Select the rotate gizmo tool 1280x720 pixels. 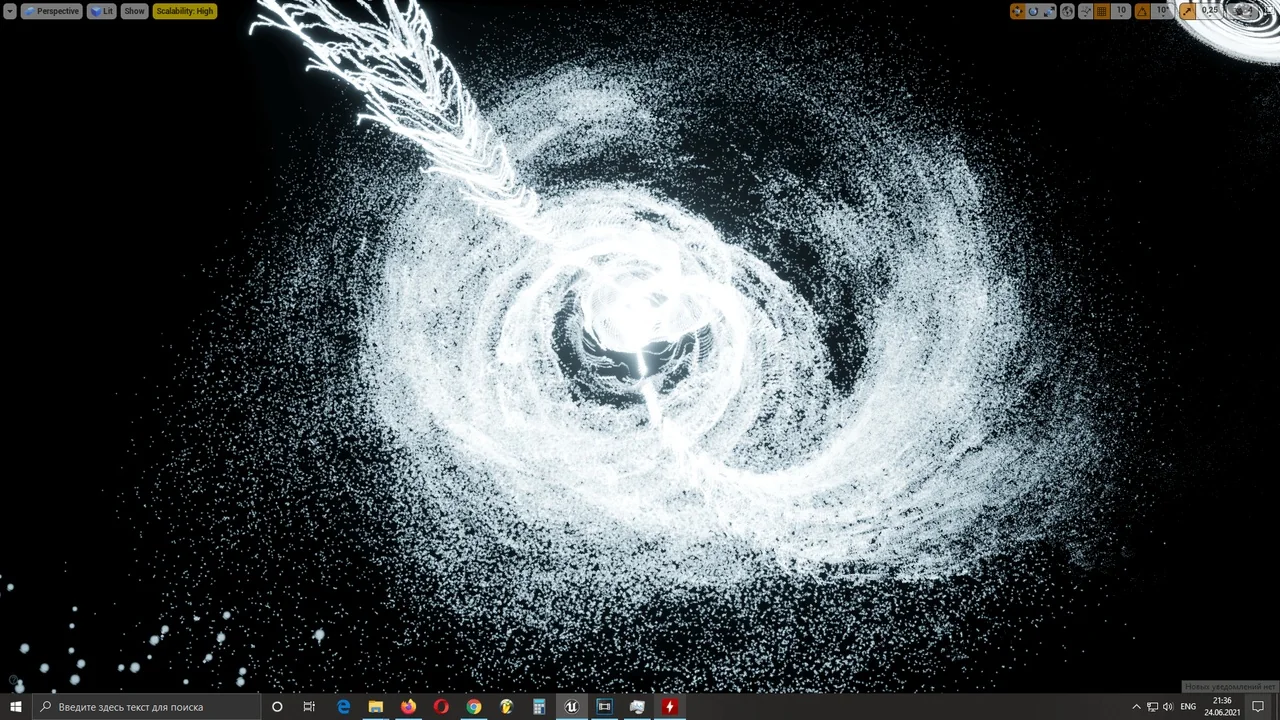[1033, 11]
